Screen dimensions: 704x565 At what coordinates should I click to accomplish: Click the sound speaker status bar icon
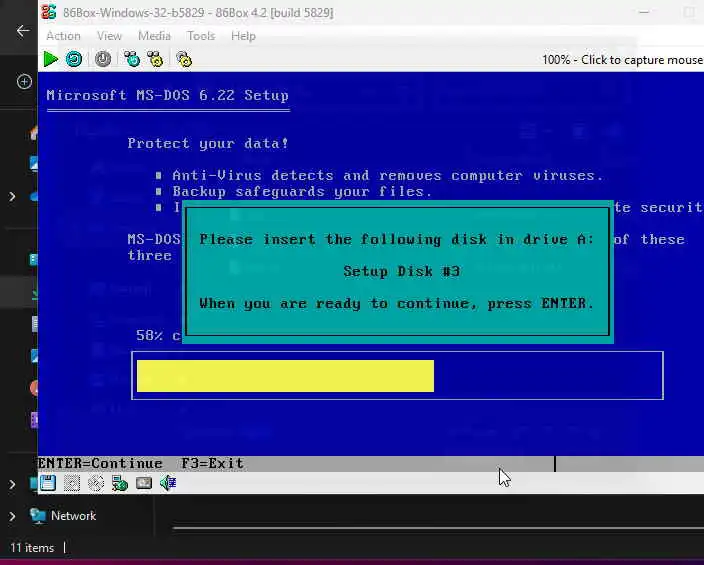168,483
